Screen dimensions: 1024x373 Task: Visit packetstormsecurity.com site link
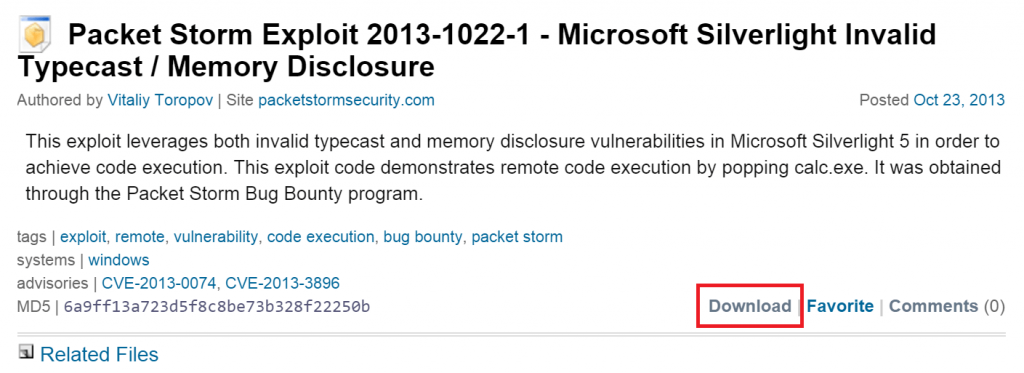[x=346, y=101]
